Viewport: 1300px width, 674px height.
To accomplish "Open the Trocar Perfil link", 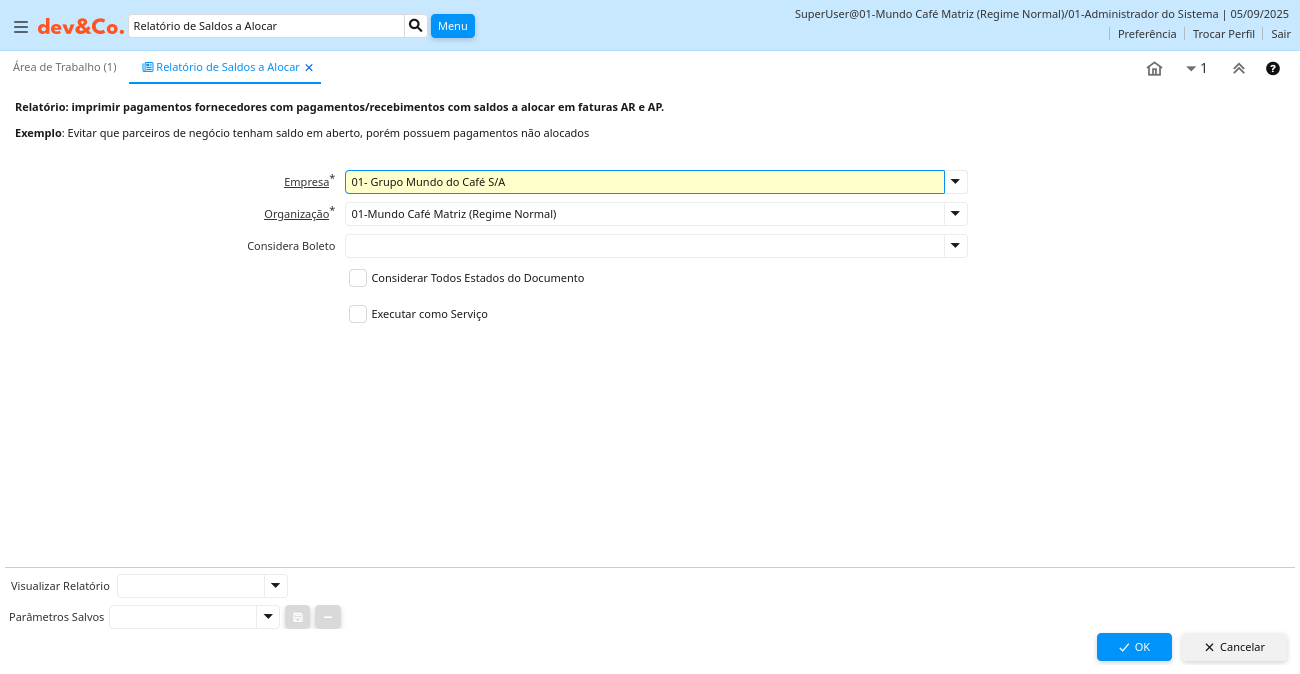I will point(1223,34).
